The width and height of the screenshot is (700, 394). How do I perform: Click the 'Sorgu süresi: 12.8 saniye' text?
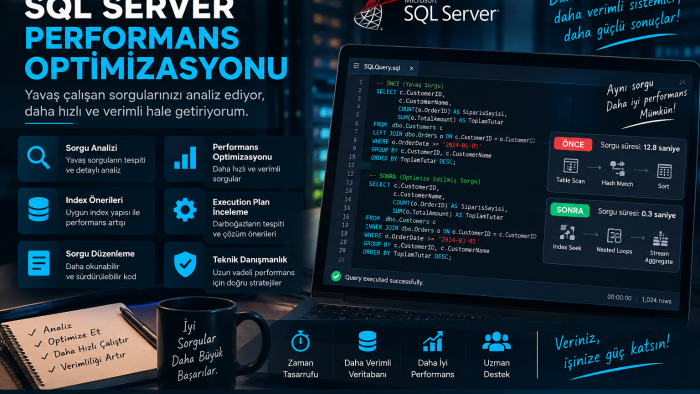[640, 147]
